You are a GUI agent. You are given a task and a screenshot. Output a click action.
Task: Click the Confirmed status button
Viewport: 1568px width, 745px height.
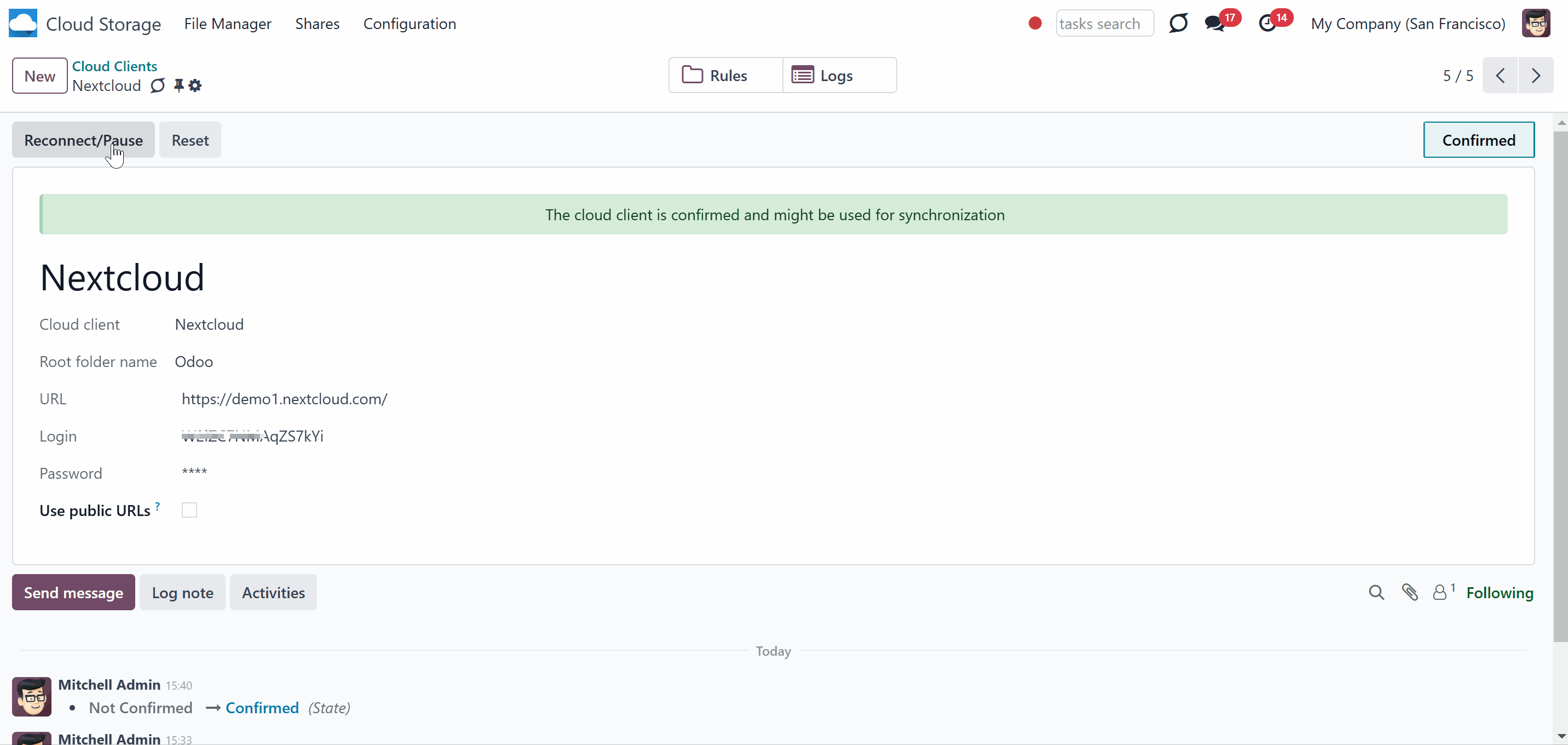point(1479,140)
